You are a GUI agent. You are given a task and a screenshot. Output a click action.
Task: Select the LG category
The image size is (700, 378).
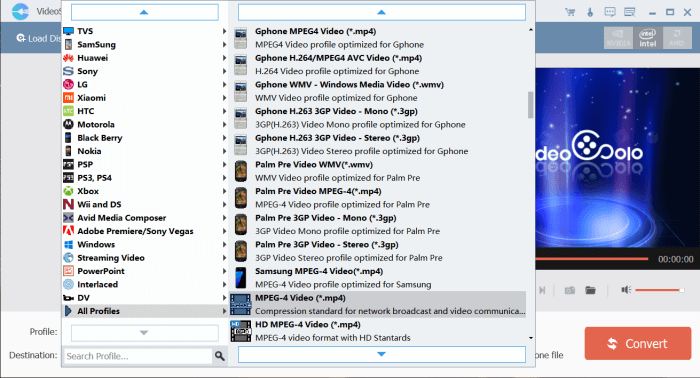pos(145,84)
